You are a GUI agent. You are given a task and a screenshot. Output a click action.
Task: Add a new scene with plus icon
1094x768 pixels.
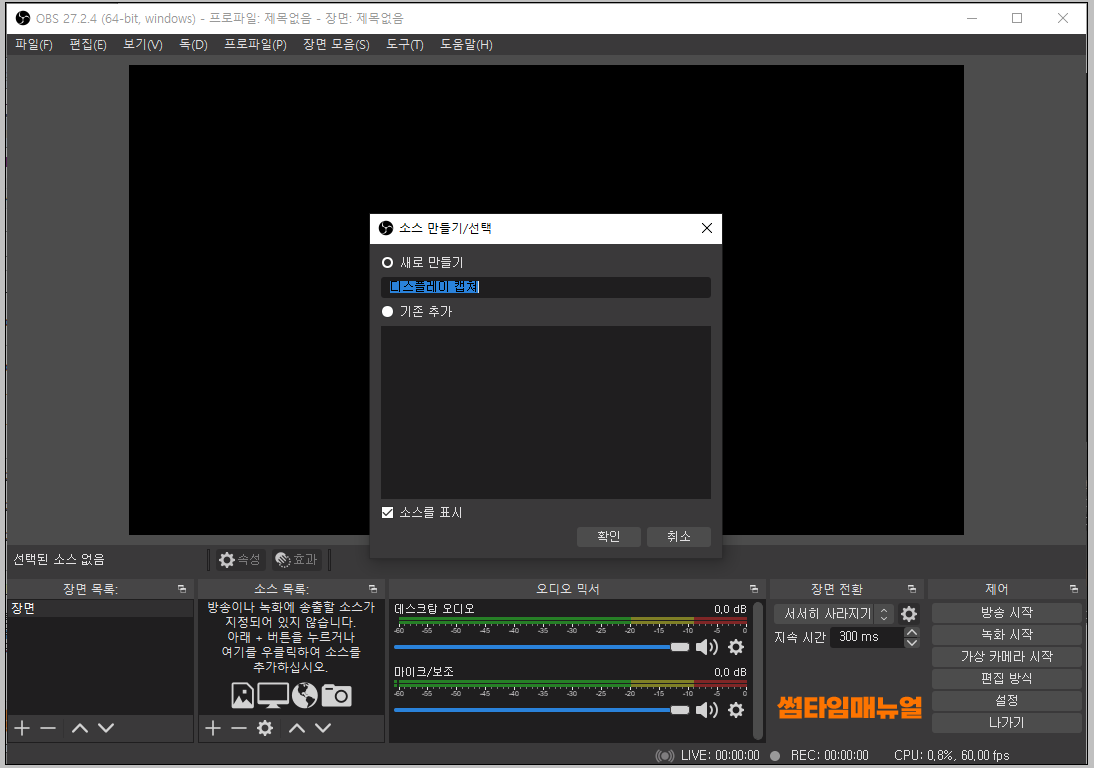coord(22,728)
